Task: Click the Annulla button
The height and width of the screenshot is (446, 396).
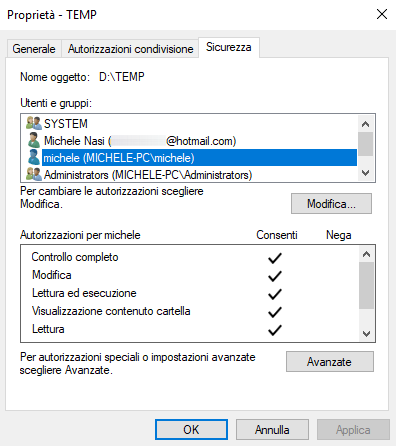Action: [272, 430]
